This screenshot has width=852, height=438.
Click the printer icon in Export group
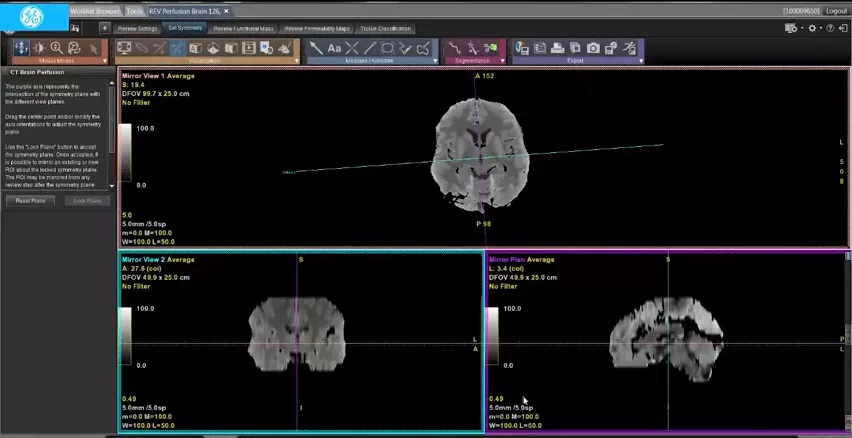pyautogui.click(x=557, y=48)
